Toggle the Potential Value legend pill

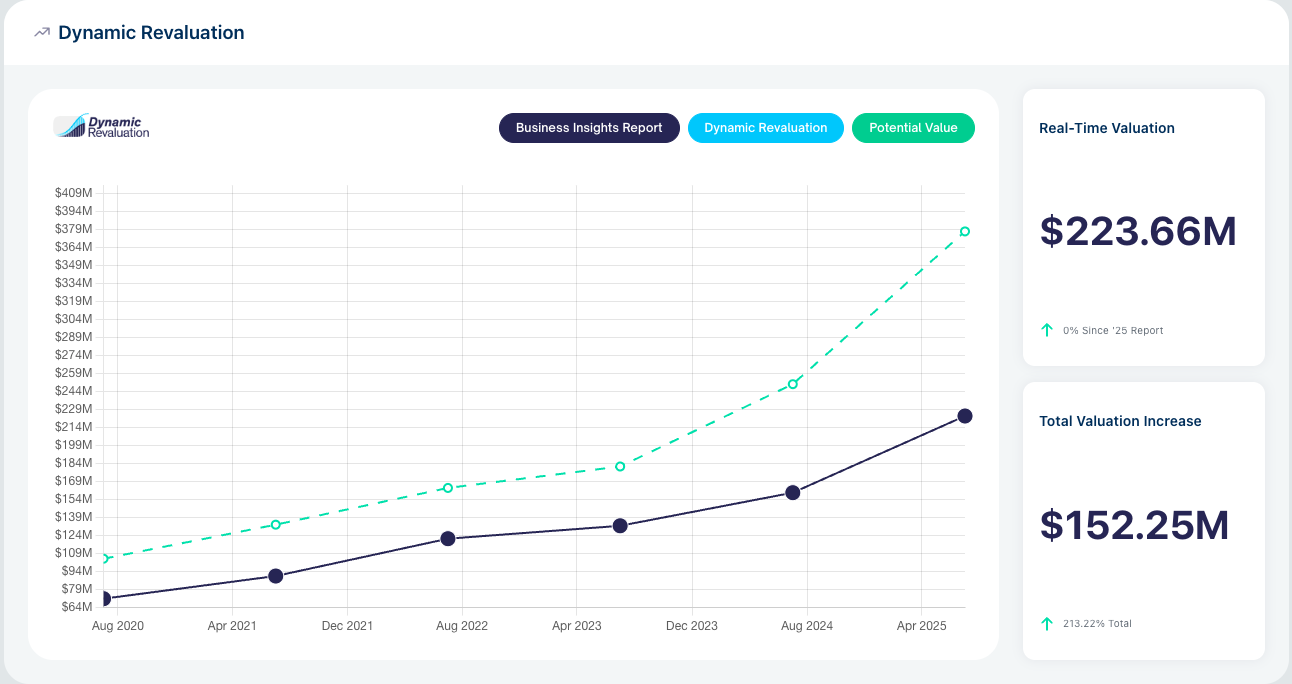[x=913, y=128]
